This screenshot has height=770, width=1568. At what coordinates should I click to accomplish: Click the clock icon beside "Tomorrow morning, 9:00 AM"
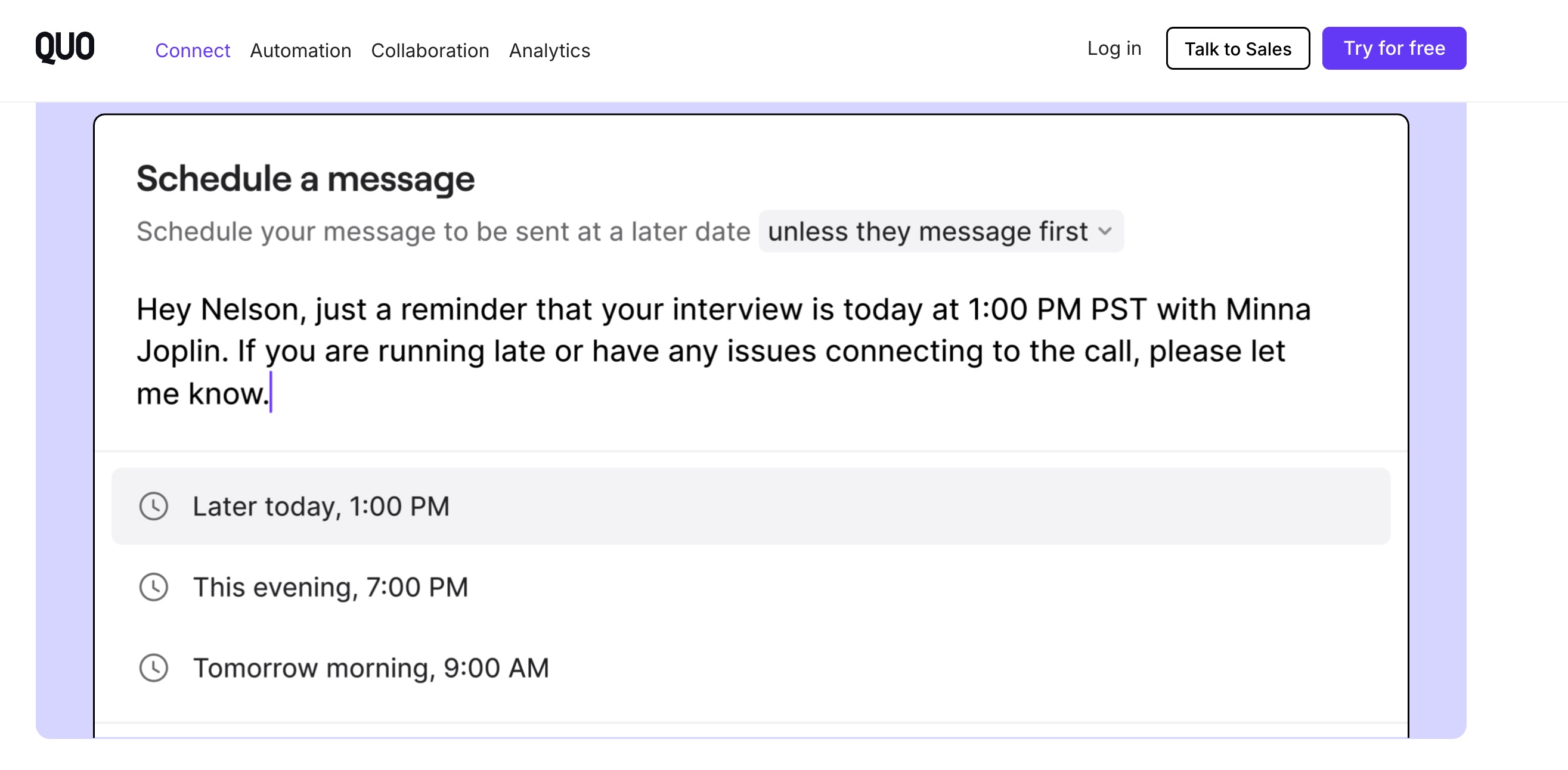pos(154,667)
